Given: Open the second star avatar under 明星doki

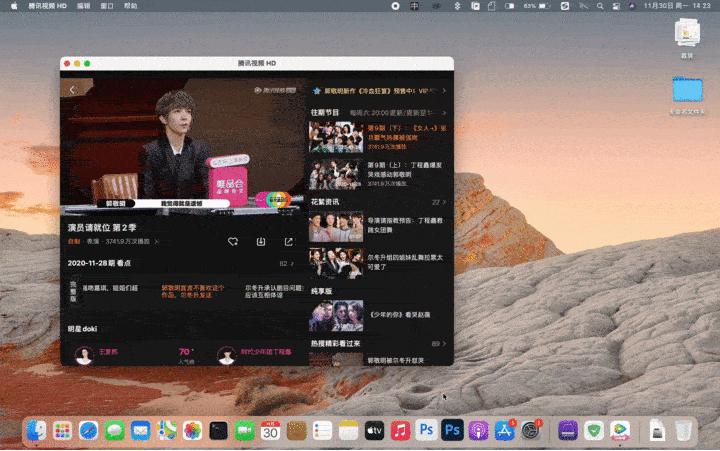Looking at the screenshot, I should pyautogui.click(x=226, y=355).
